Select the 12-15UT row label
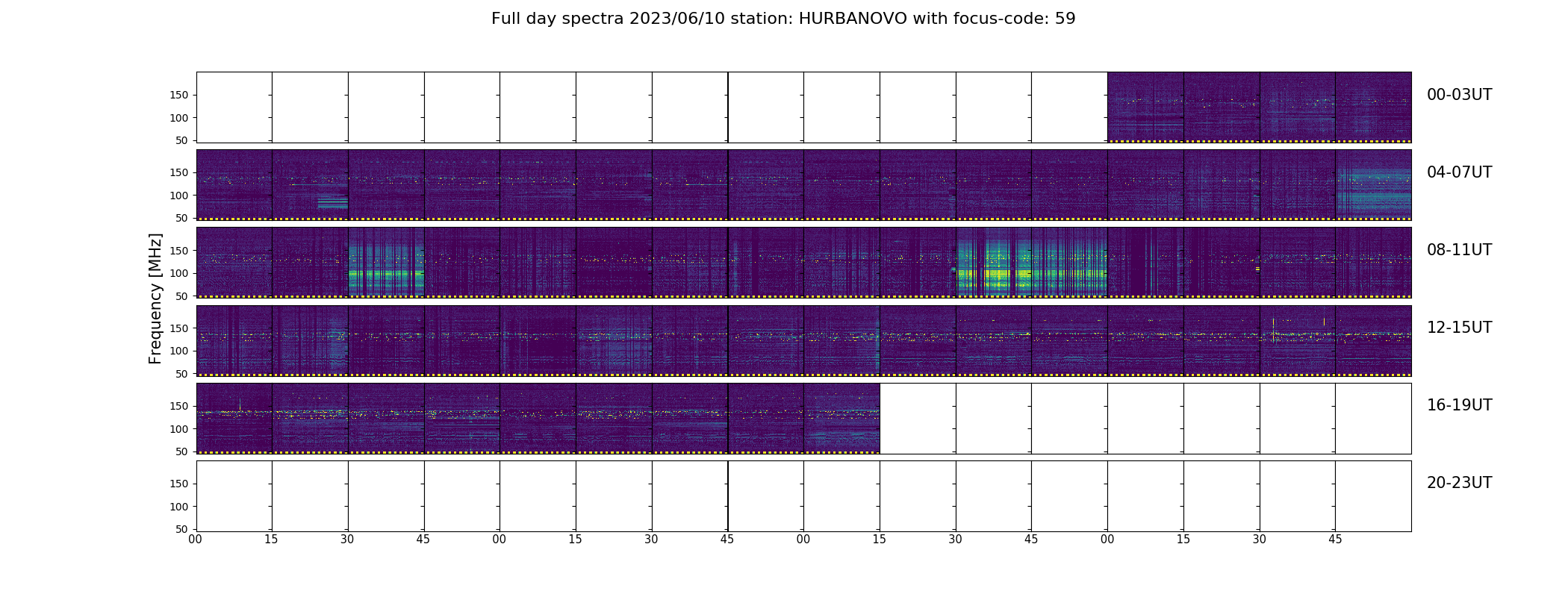Image resolution: width=1568 pixels, height=597 pixels. coord(1459,328)
